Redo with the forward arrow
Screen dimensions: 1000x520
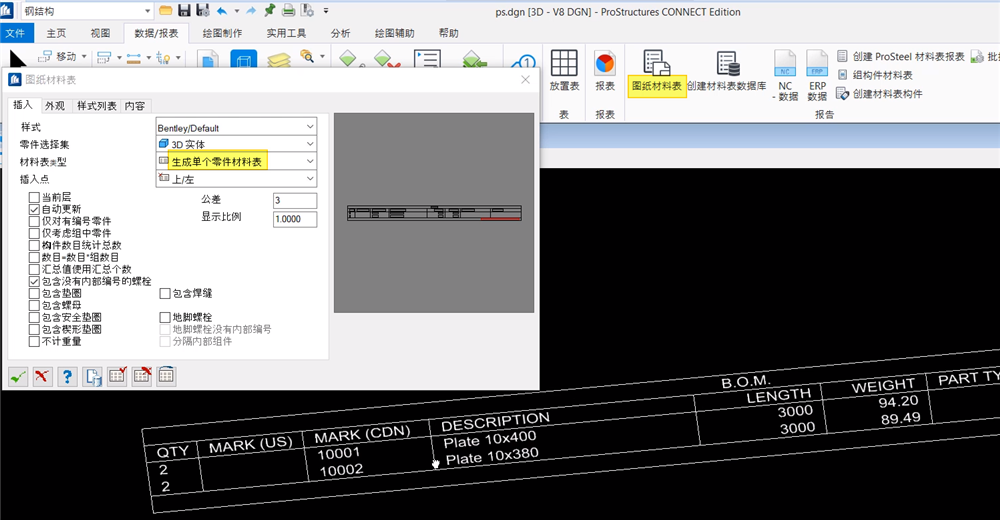click(x=251, y=10)
